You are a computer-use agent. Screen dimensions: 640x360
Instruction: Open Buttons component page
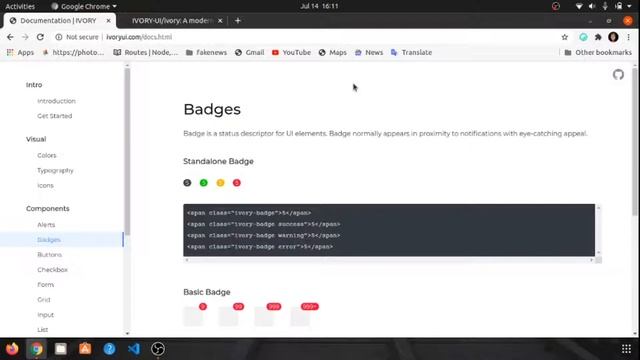[49, 255]
